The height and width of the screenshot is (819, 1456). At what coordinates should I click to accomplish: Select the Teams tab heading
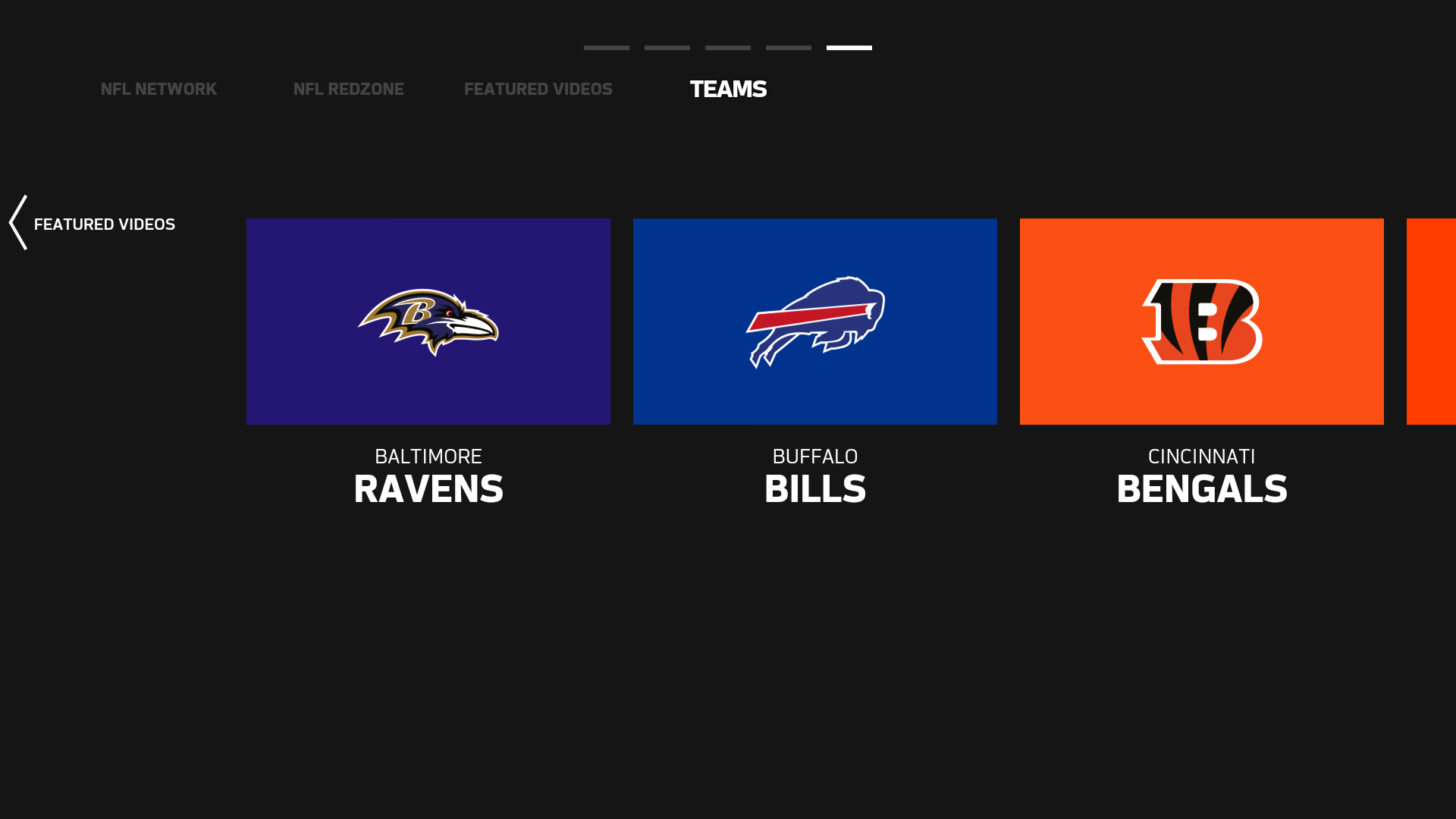[x=728, y=89]
